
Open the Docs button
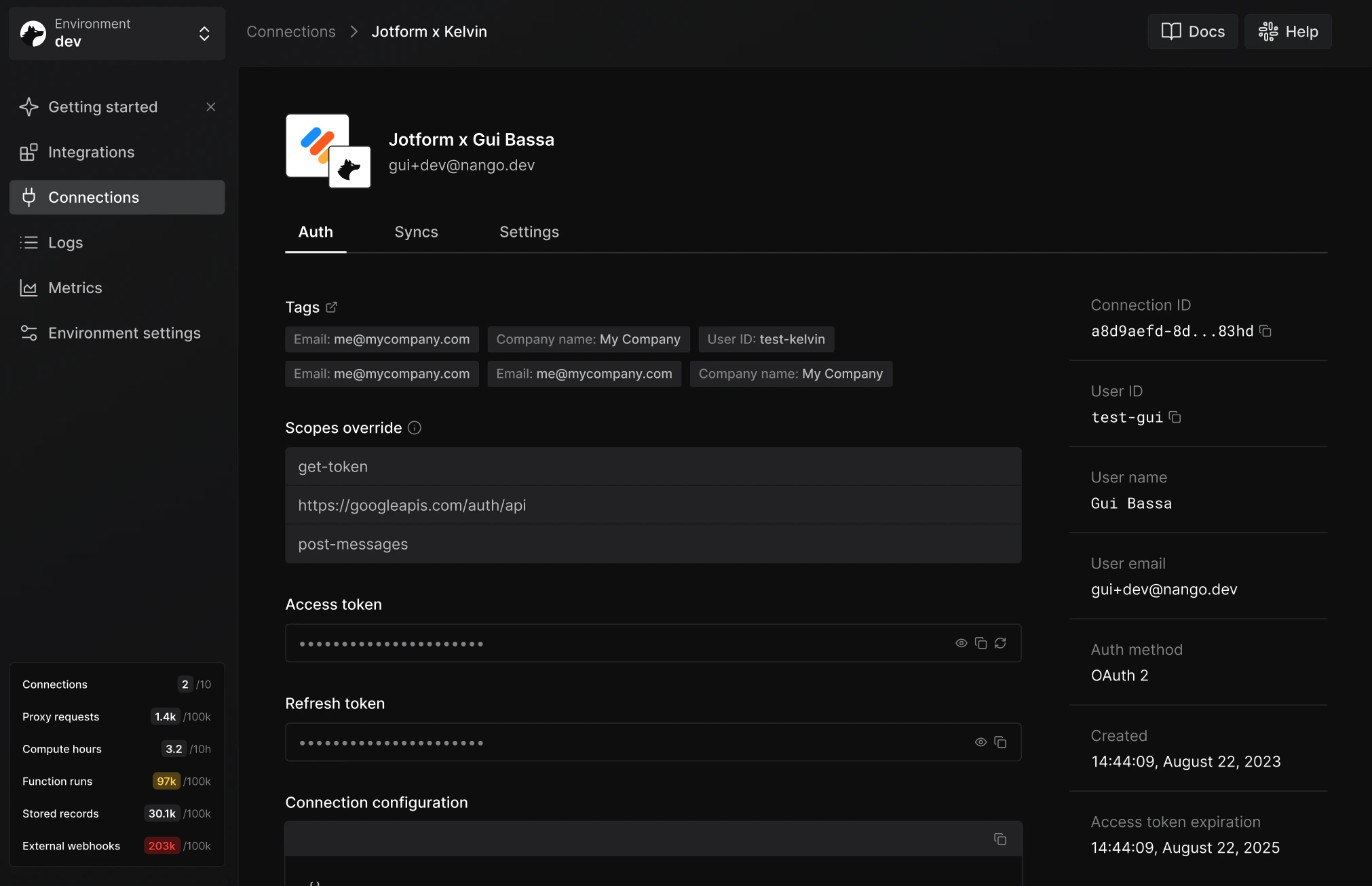[x=1192, y=32]
